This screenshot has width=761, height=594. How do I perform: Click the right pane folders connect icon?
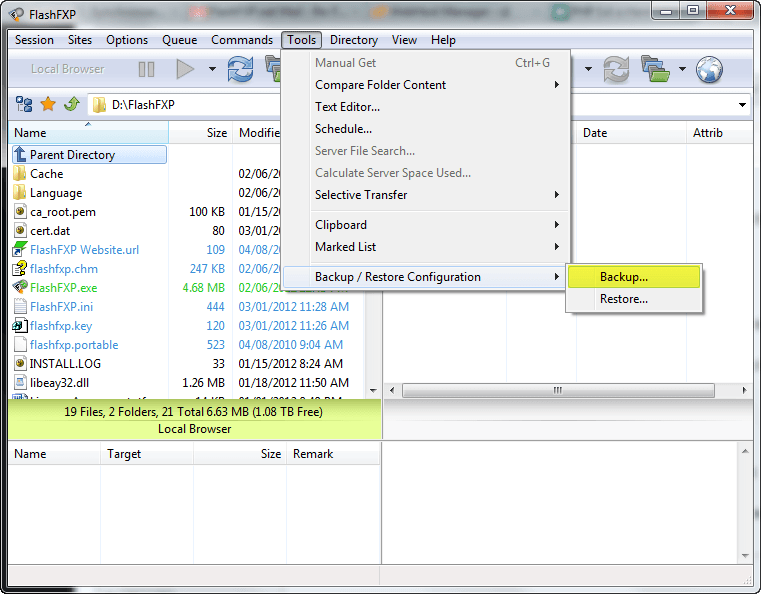click(655, 69)
